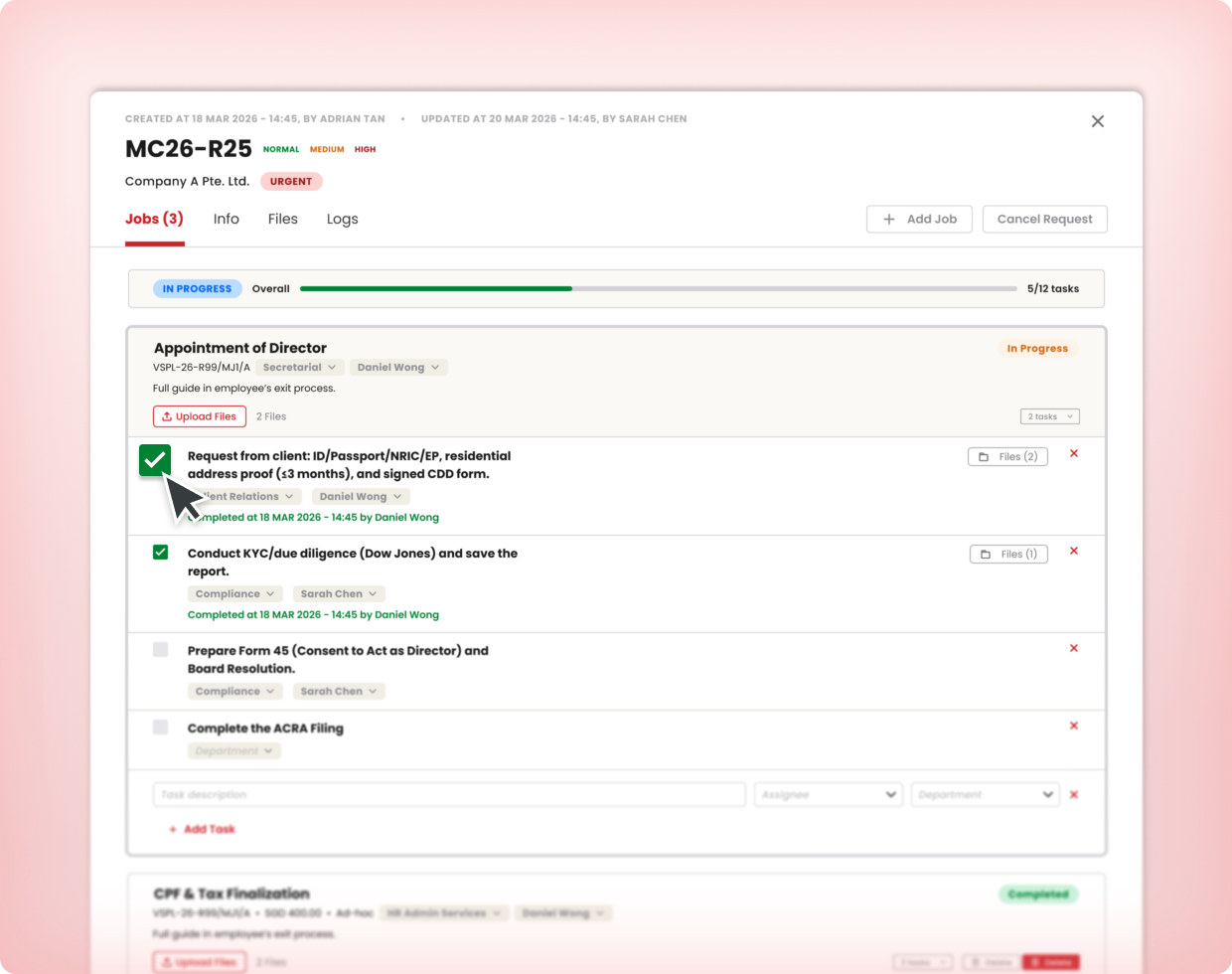Click Upload Files for Appointment of Director
1232x974 pixels.
tap(200, 416)
